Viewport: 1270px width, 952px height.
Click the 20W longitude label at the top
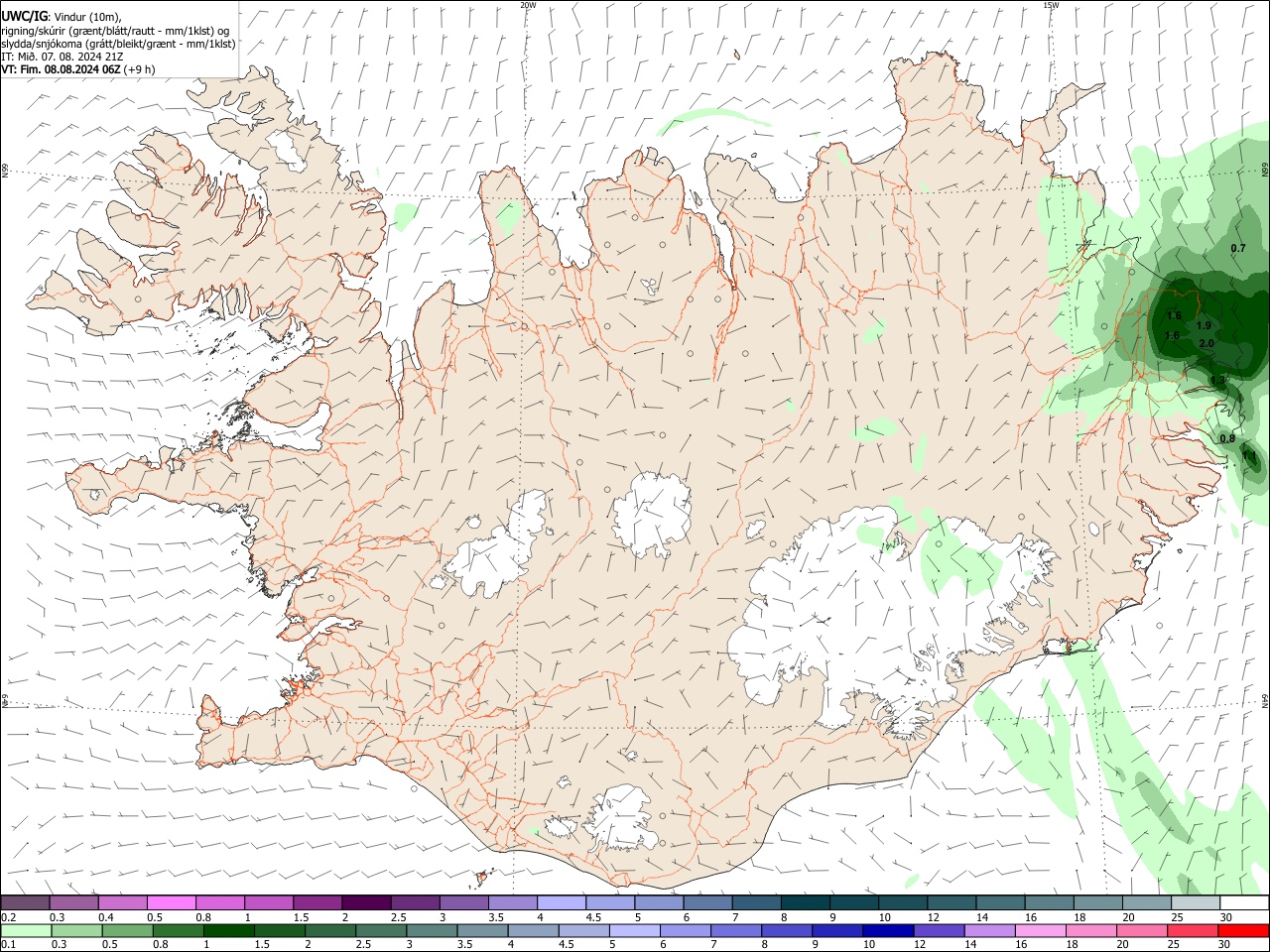coord(528,5)
